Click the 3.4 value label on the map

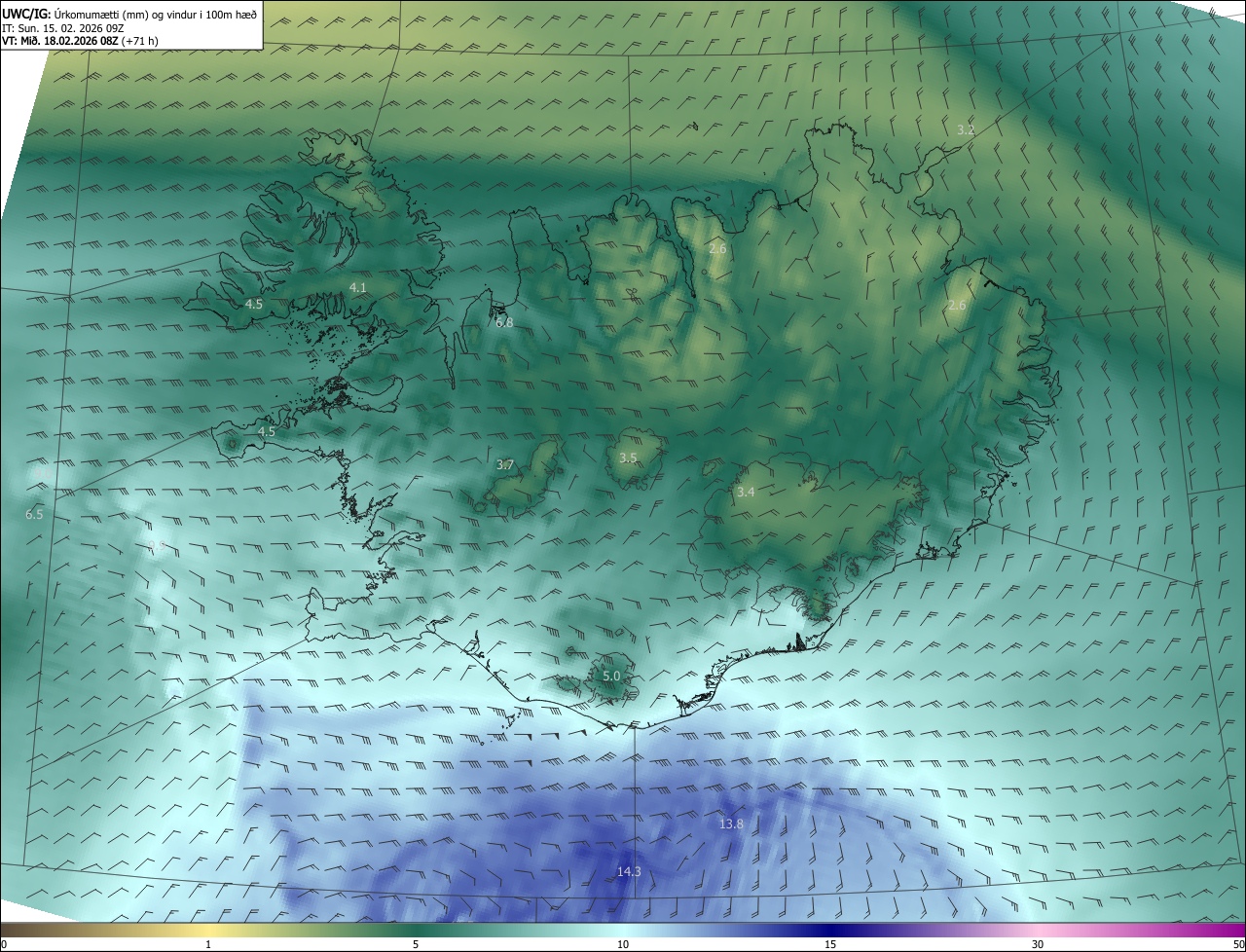(746, 493)
